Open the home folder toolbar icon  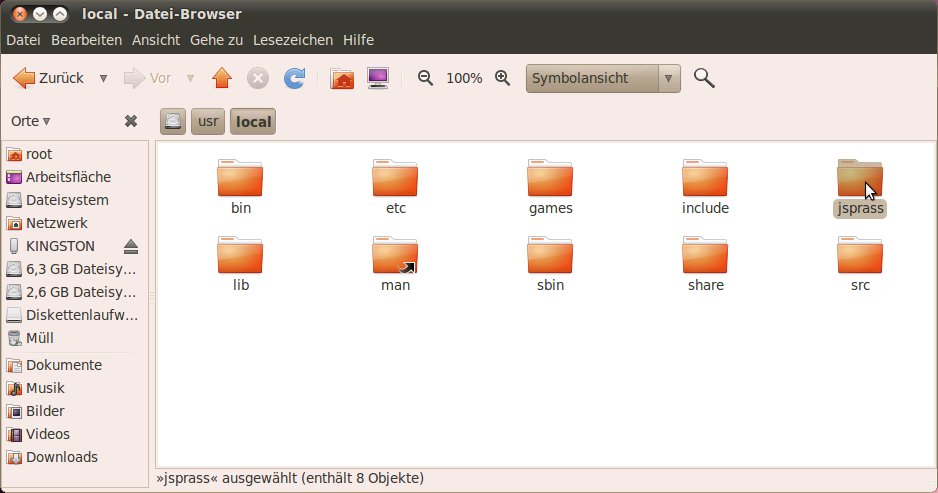pyautogui.click(x=342, y=78)
